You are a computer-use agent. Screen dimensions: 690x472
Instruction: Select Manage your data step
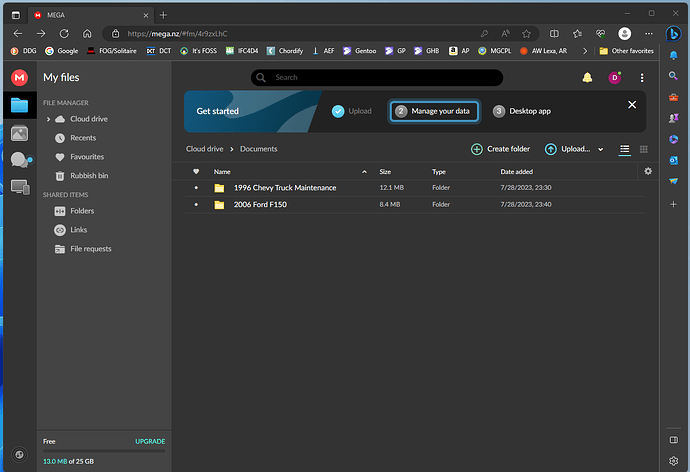[x=434, y=111]
